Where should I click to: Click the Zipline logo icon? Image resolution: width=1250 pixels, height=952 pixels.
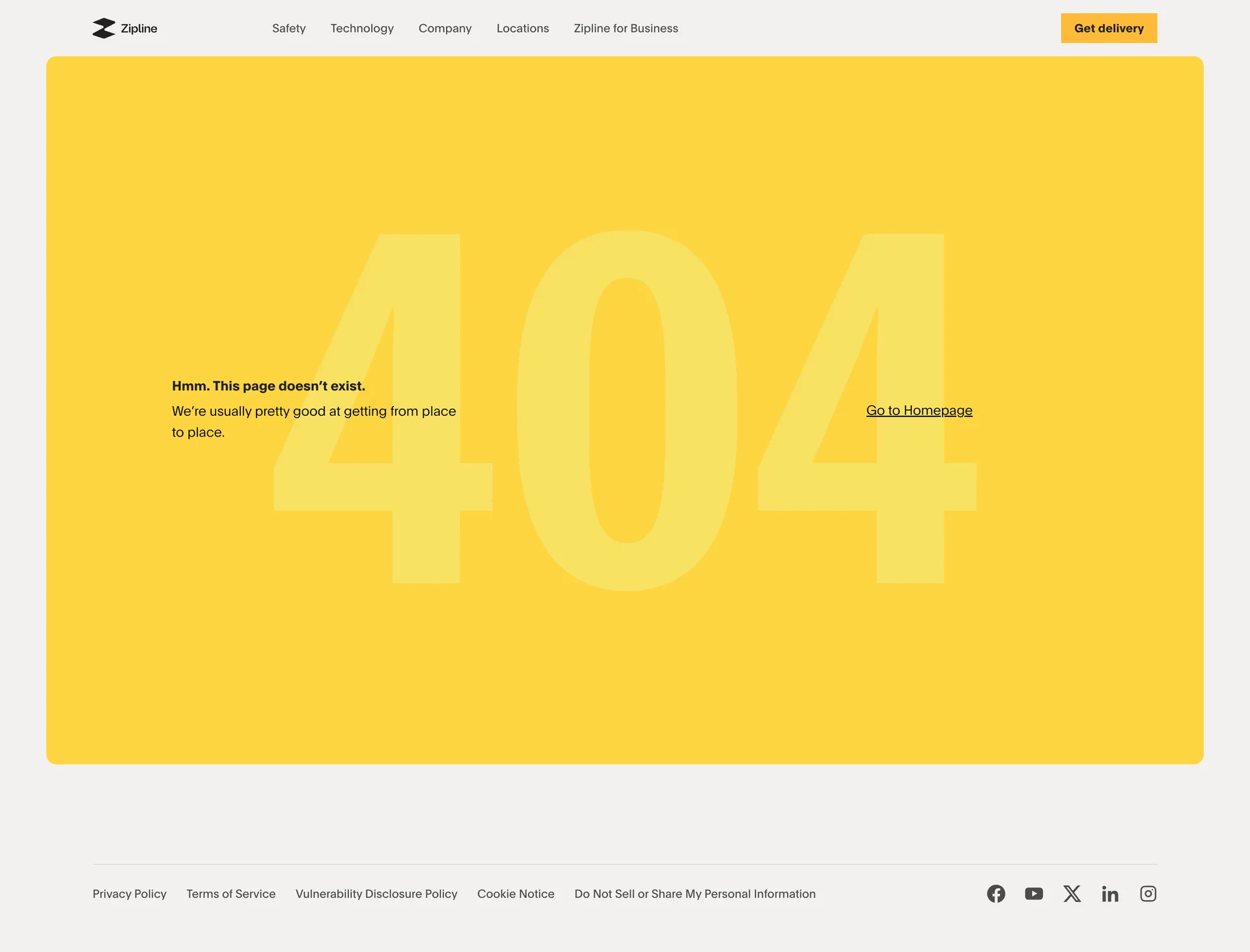coord(104,28)
